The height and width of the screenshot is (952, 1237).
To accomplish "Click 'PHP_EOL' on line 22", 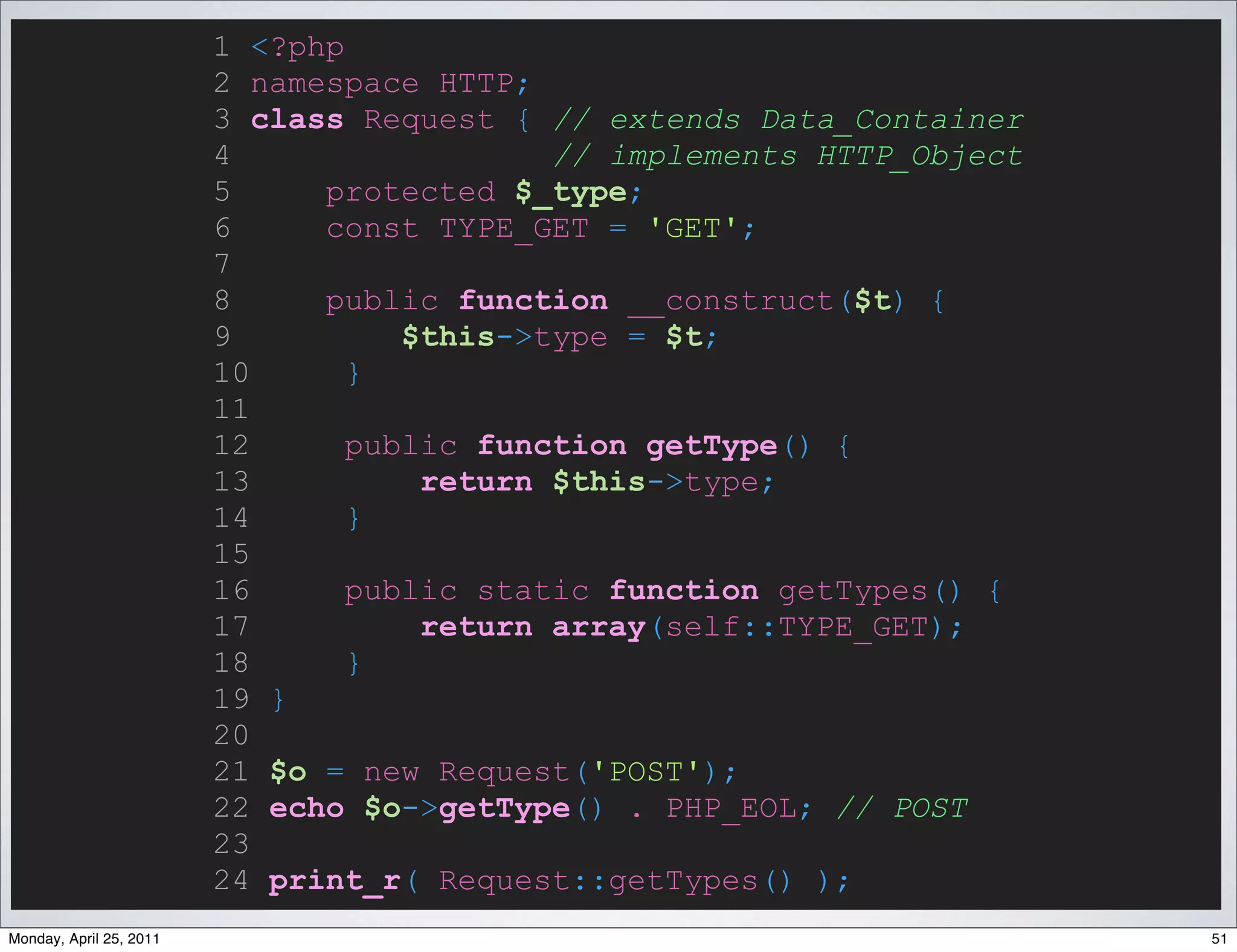I will pos(731,809).
